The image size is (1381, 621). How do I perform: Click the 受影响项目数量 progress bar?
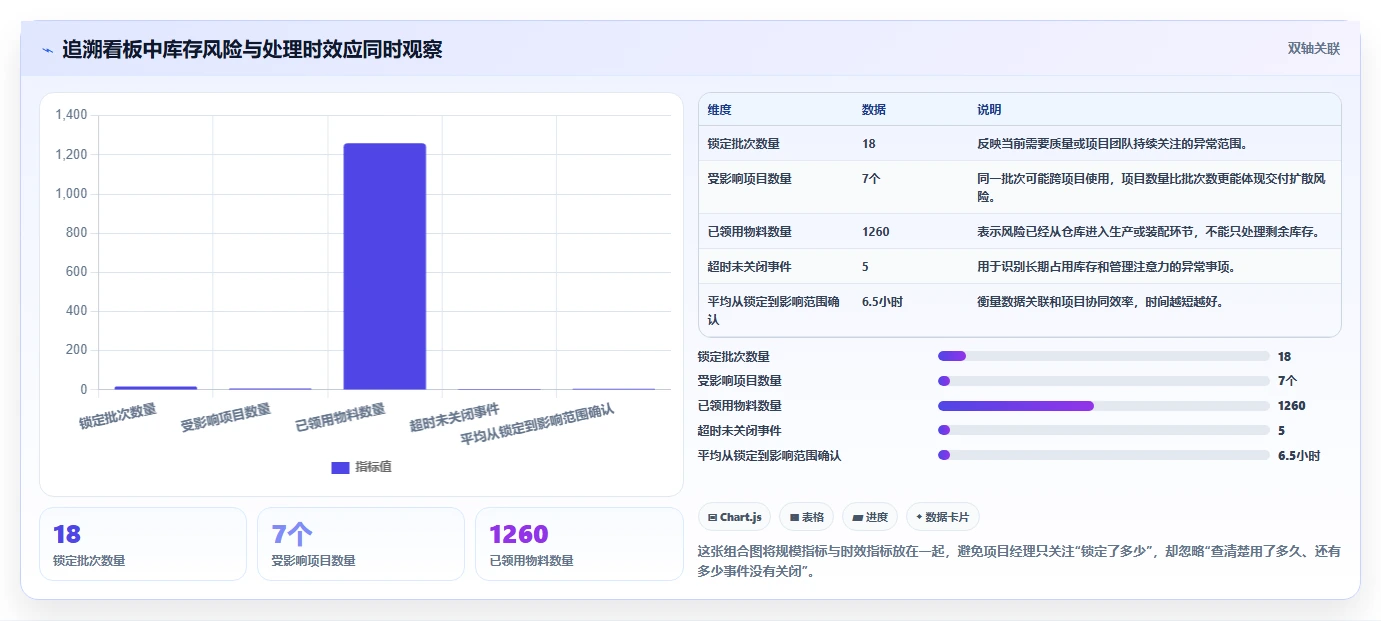[1104, 381]
